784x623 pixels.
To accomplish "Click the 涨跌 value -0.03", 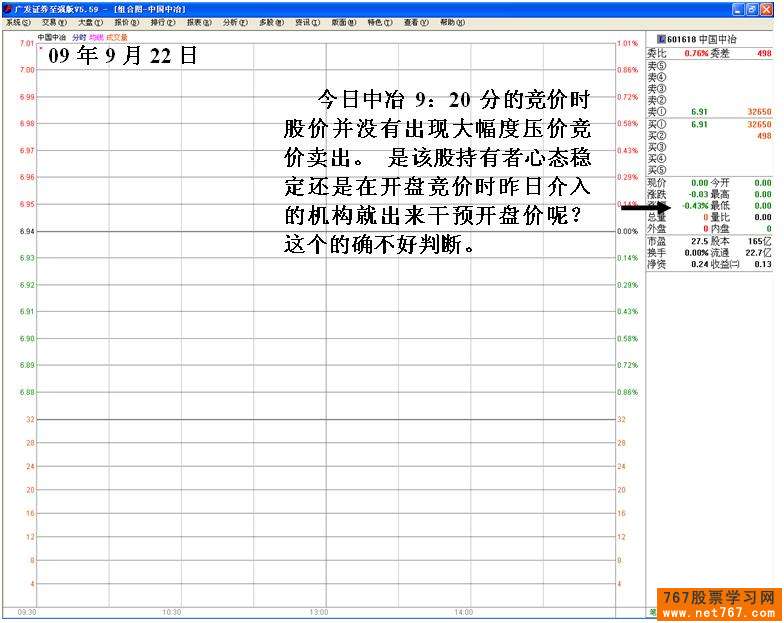I will 698,194.
